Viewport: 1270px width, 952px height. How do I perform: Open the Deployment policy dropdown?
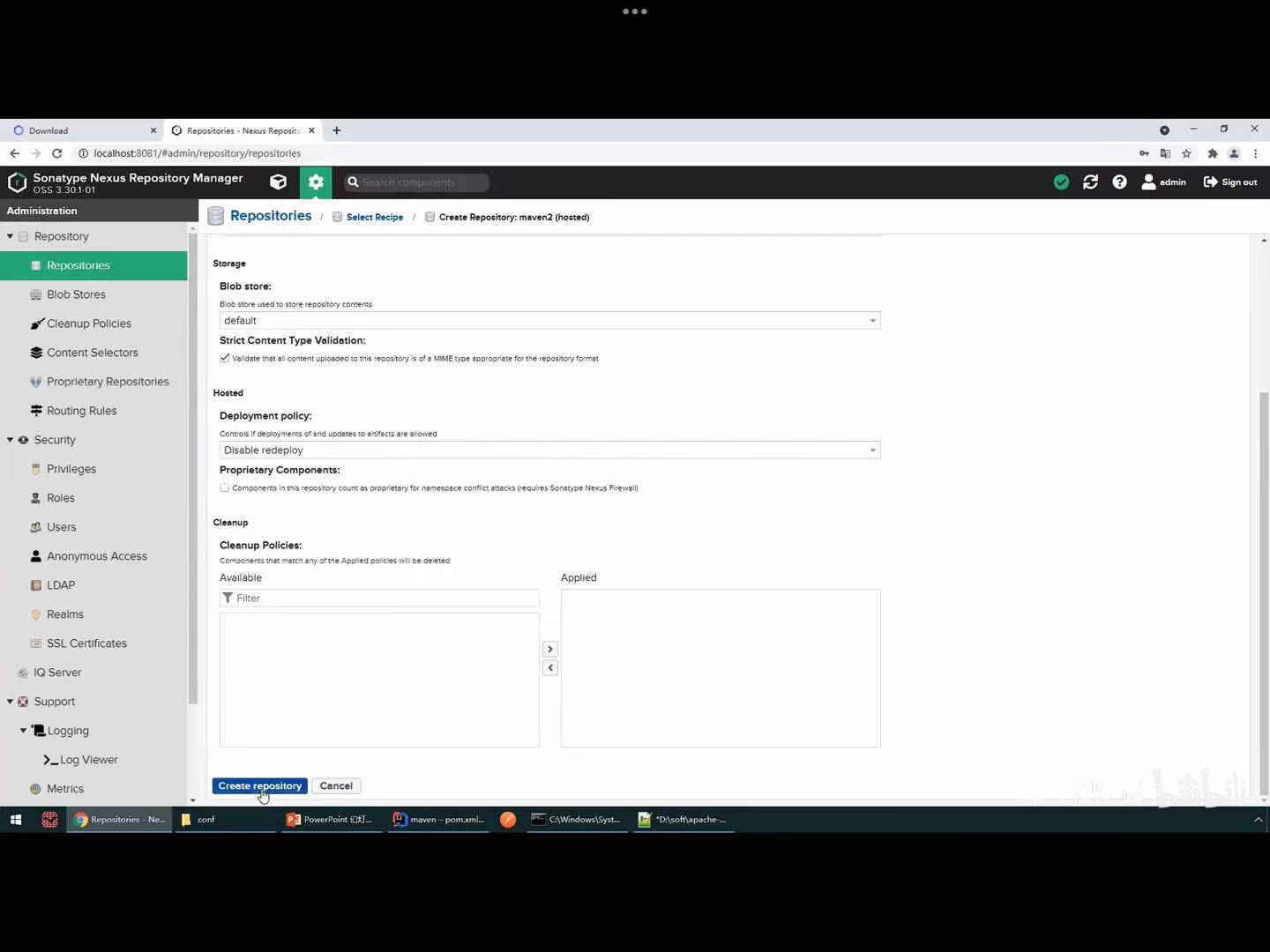pyautogui.click(x=549, y=450)
